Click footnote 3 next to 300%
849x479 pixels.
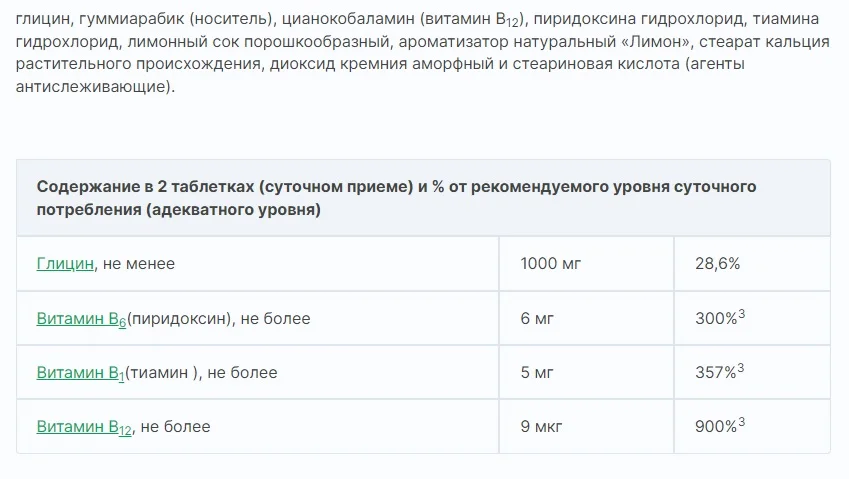[742, 314]
